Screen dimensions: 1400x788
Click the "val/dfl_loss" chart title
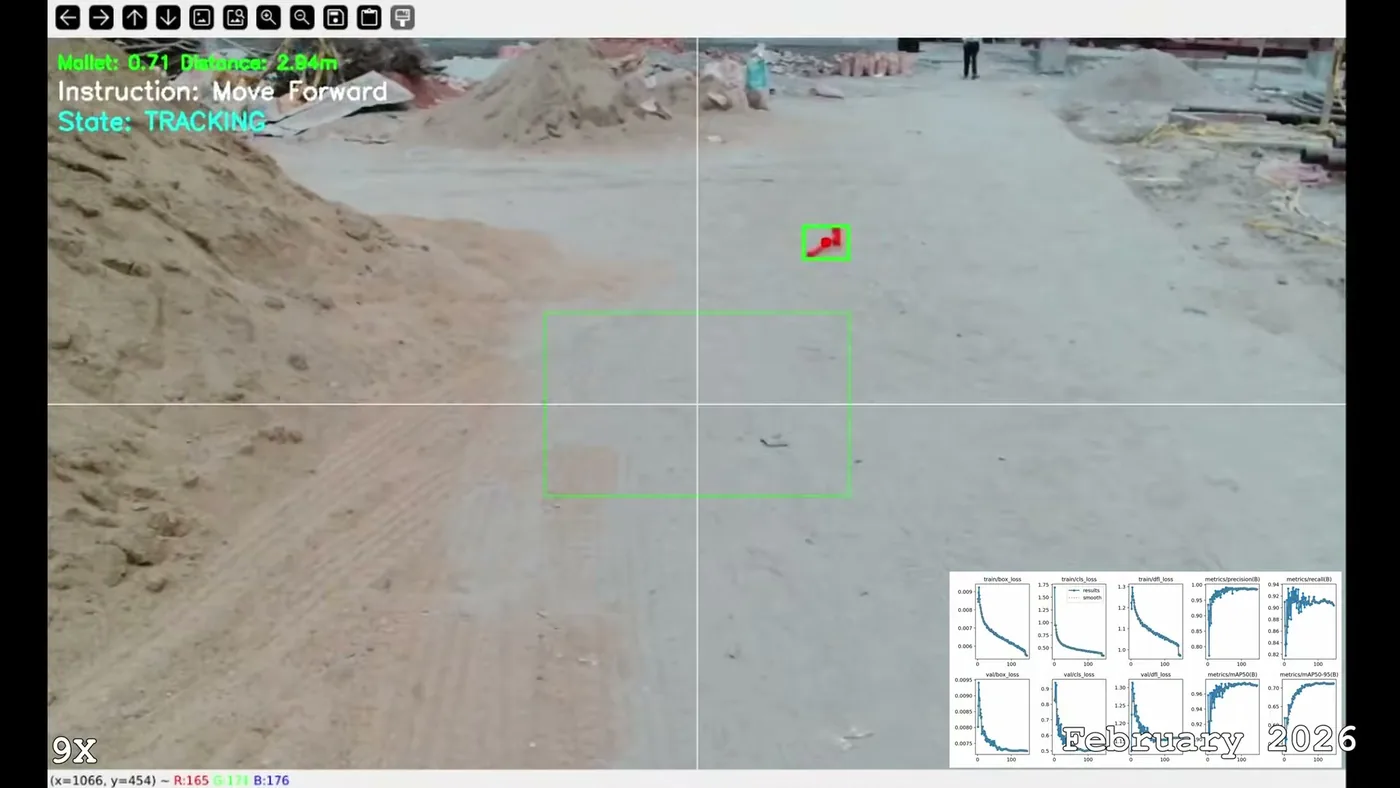click(x=1156, y=675)
